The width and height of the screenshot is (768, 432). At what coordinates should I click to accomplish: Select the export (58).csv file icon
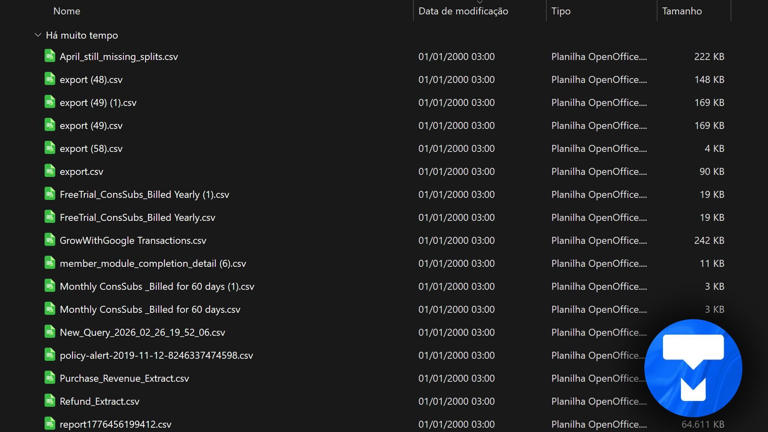pos(50,149)
